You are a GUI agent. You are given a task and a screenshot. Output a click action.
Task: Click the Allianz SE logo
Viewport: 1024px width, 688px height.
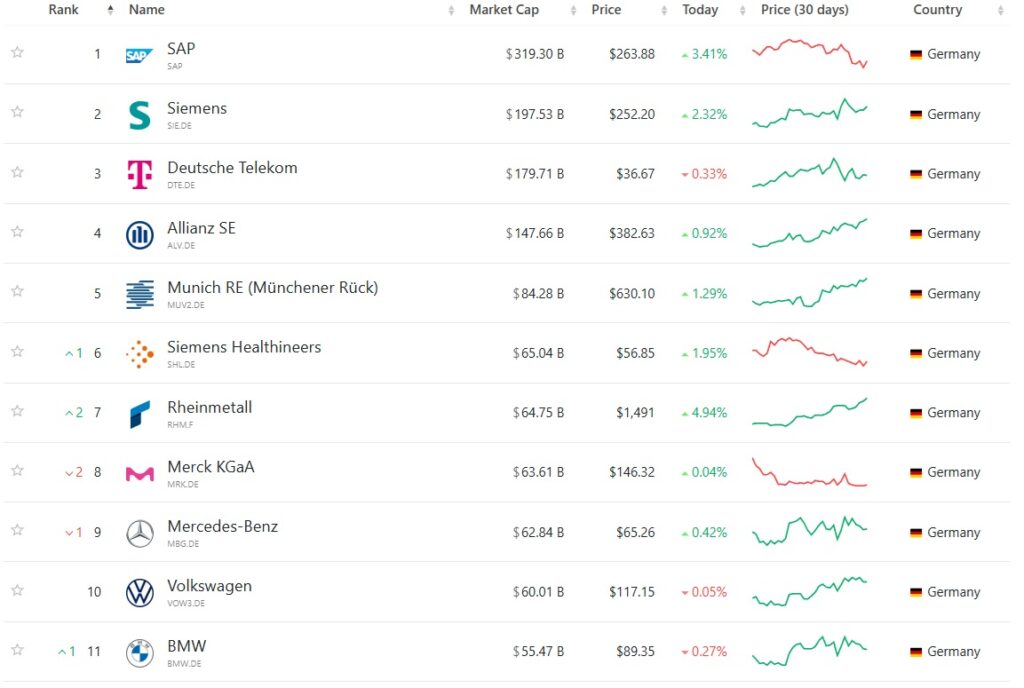(x=139, y=235)
